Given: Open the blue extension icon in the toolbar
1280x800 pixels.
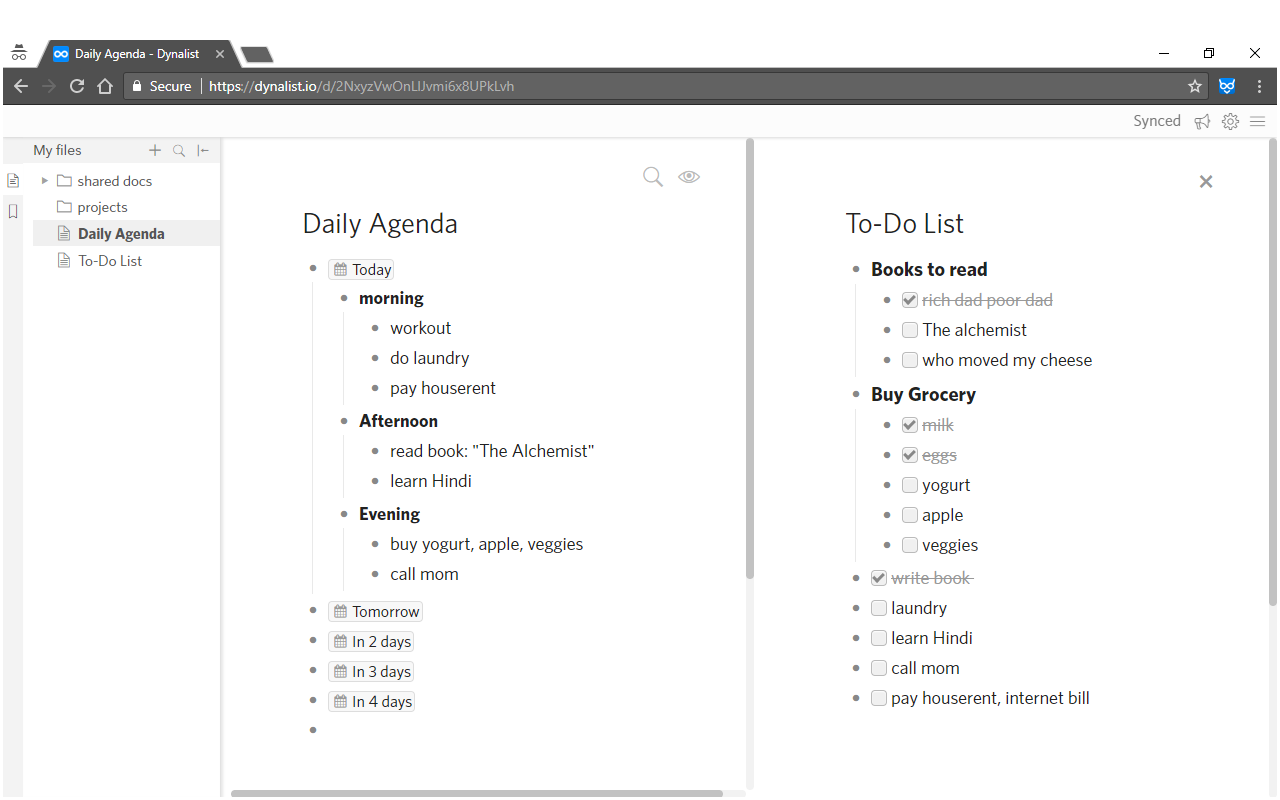Looking at the screenshot, I should tap(1227, 86).
